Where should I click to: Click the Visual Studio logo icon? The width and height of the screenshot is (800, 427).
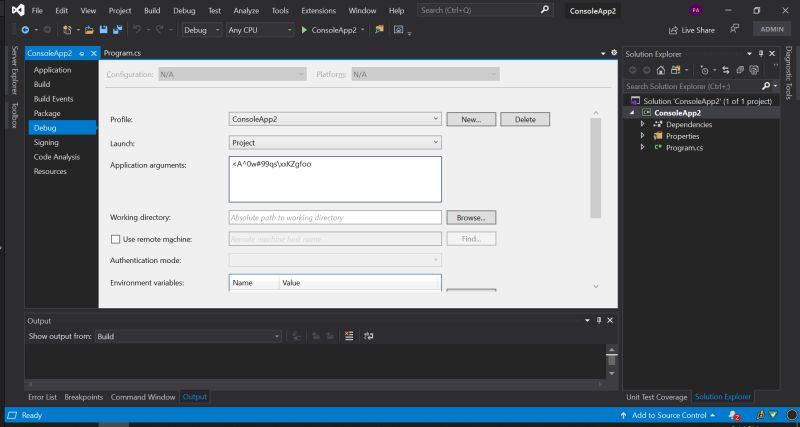tap(18, 10)
